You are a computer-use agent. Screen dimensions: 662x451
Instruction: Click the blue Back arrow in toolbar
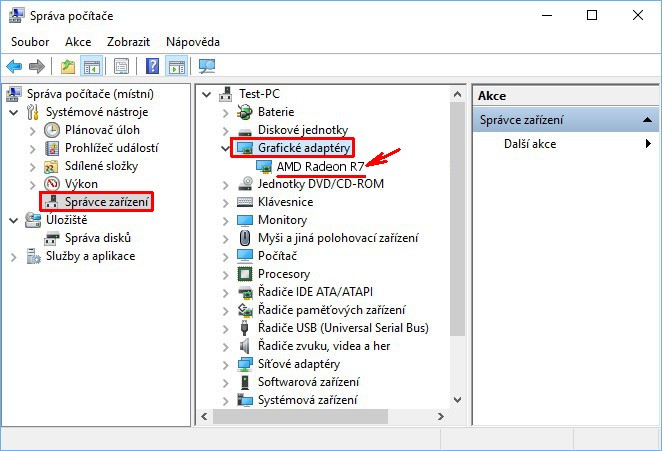14,66
